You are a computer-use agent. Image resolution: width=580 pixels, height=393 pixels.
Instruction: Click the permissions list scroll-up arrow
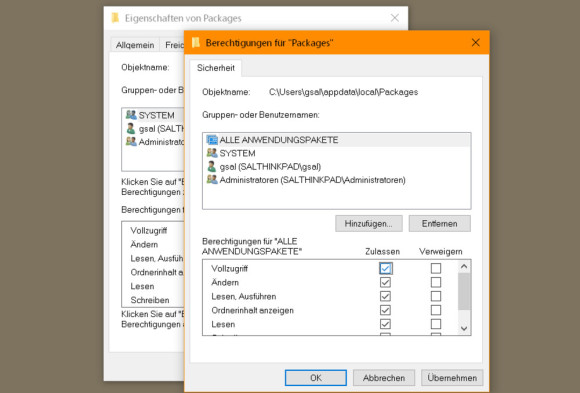[x=464, y=266]
